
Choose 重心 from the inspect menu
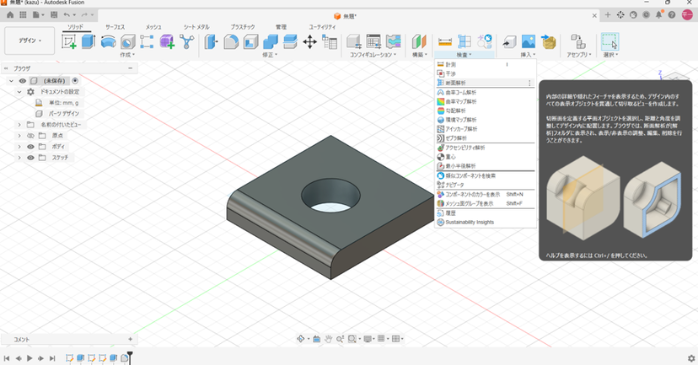(485, 157)
